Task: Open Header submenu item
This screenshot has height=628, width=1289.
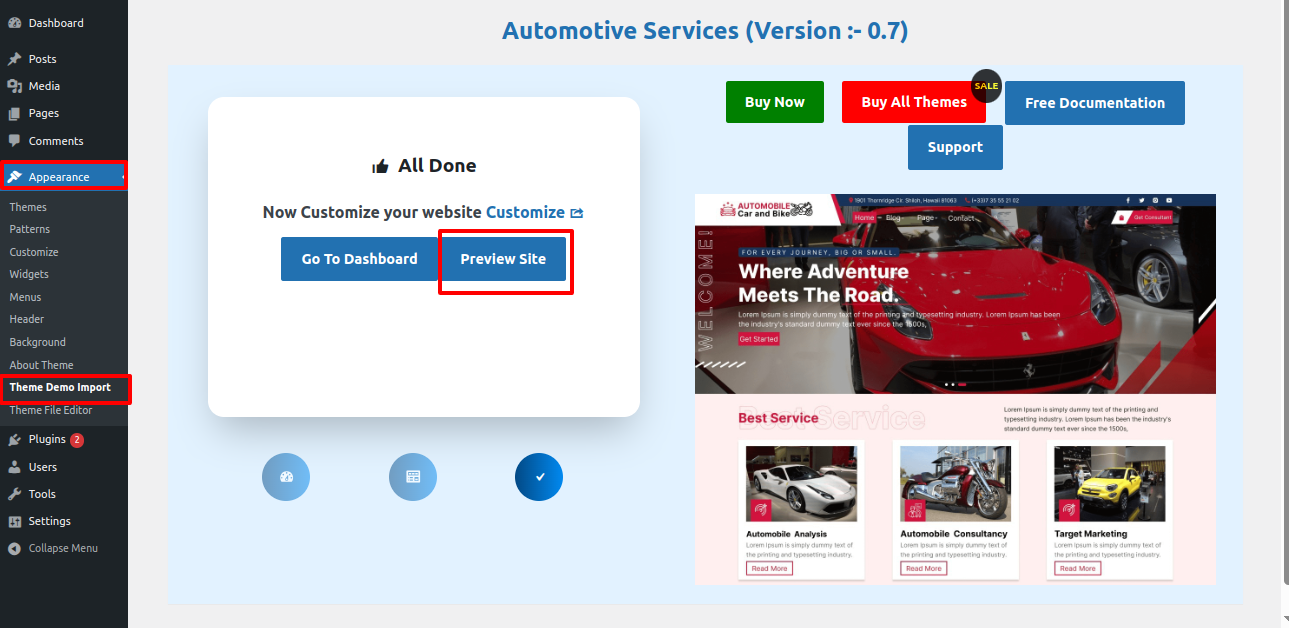Action: (x=27, y=319)
